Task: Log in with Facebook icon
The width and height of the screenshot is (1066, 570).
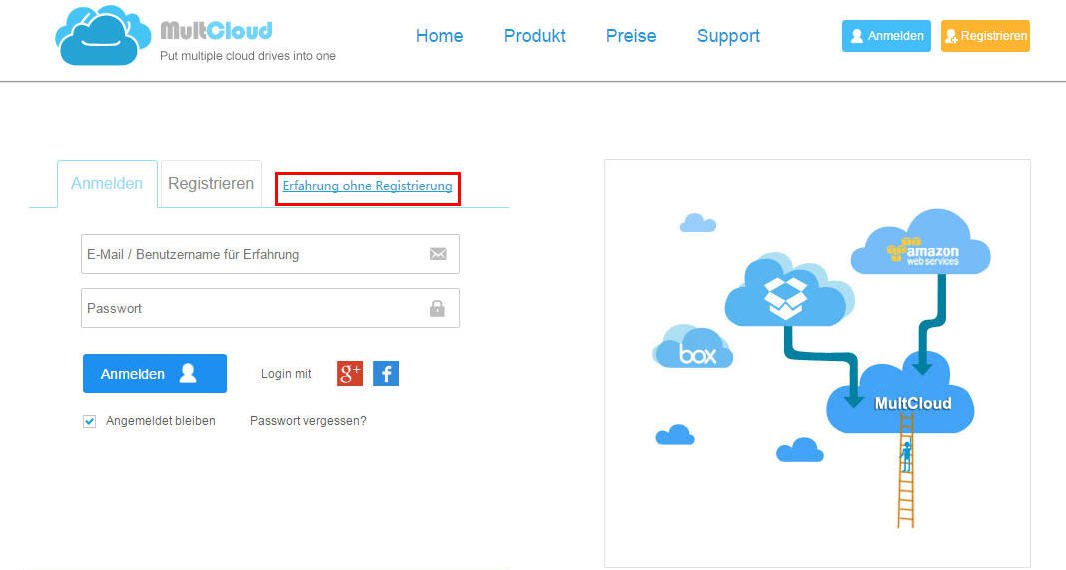Action: point(385,373)
